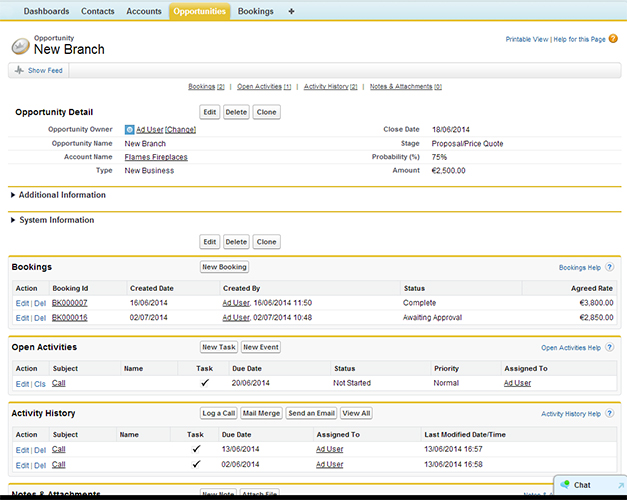Click the plus icon for all tabs
The height and width of the screenshot is (500, 627).
291,11
